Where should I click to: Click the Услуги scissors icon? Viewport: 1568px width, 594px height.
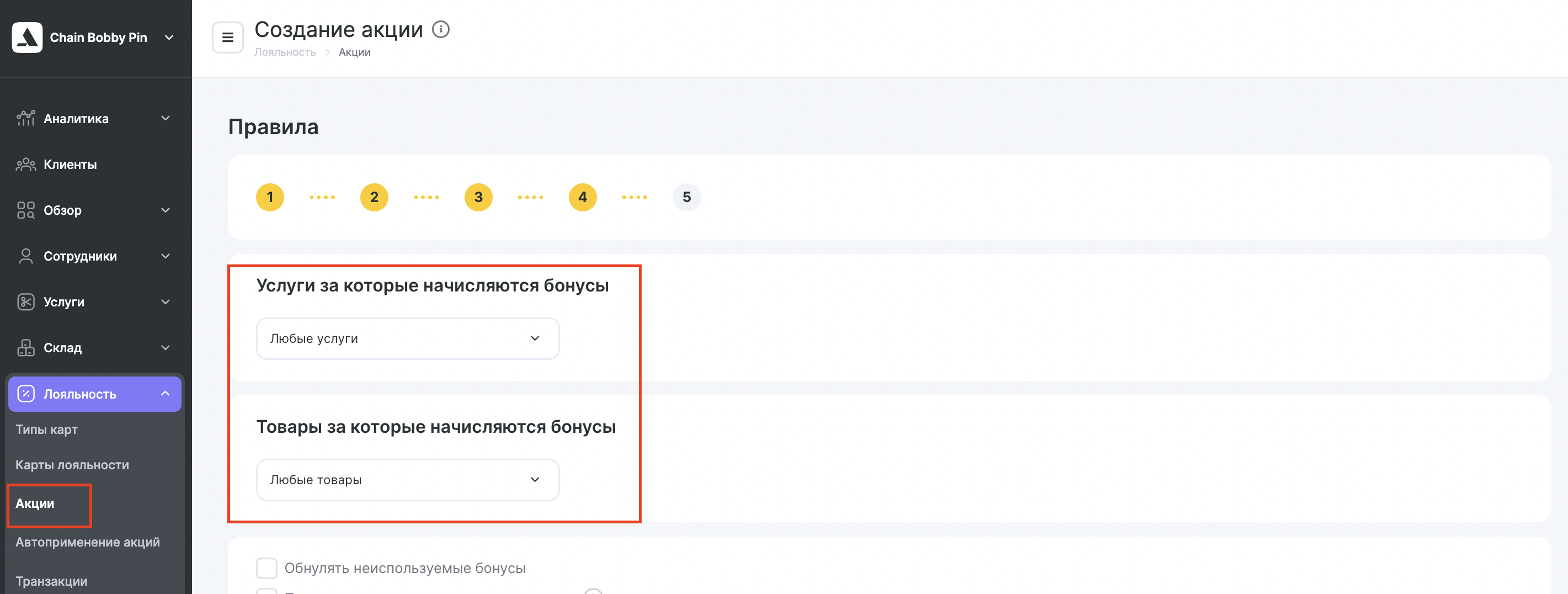point(25,301)
